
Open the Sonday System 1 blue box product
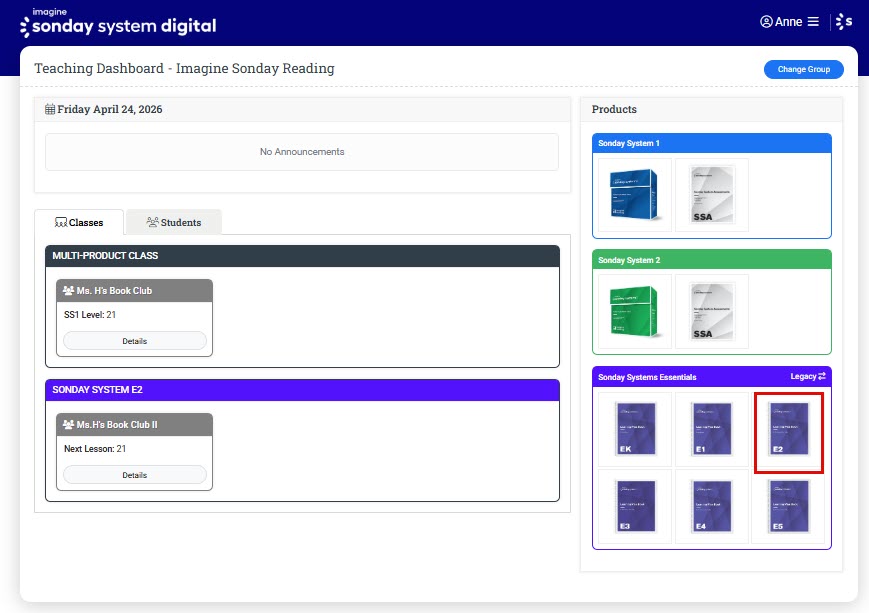pyautogui.click(x=635, y=195)
